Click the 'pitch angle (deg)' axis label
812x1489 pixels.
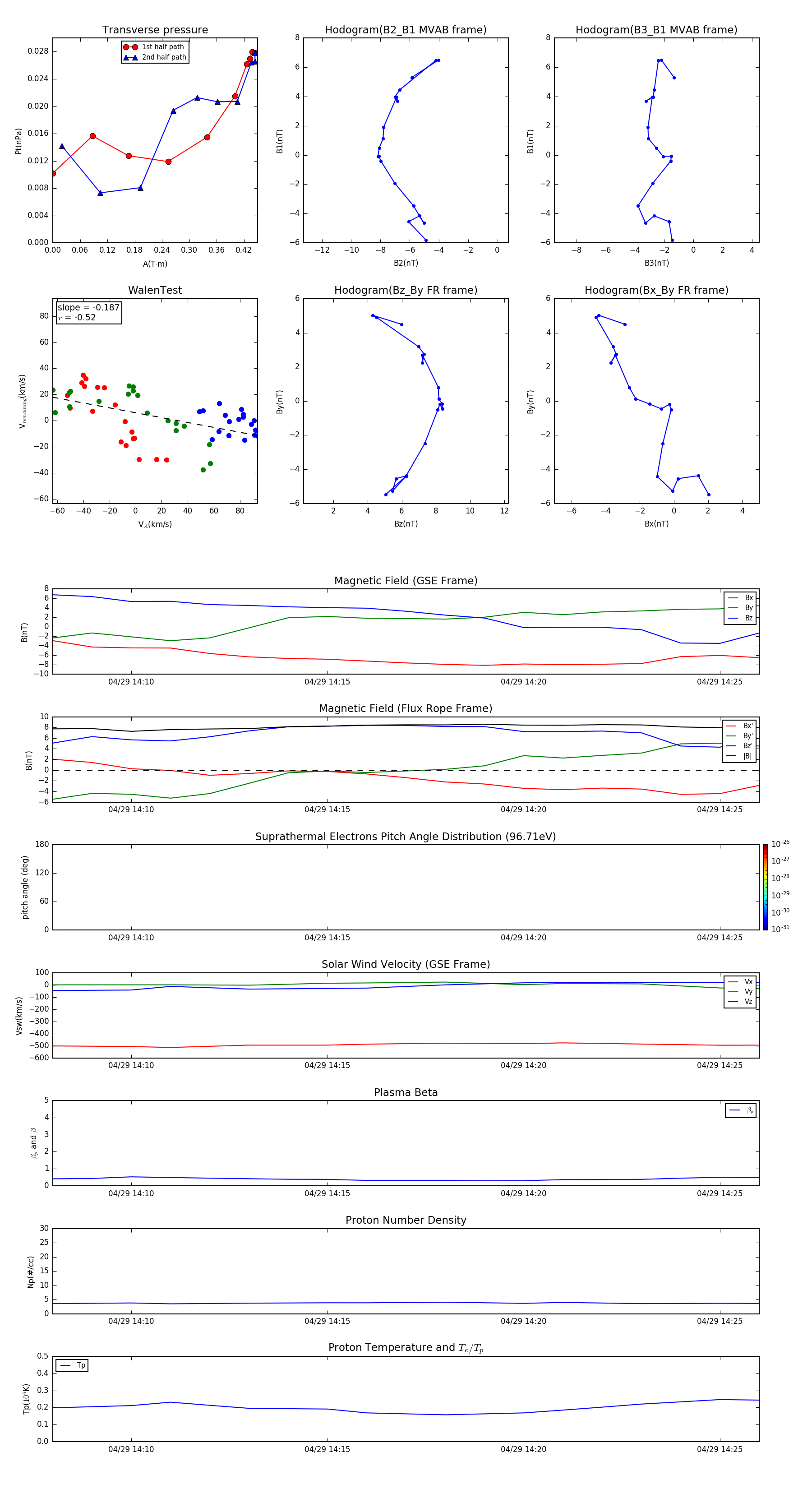click(25, 887)
